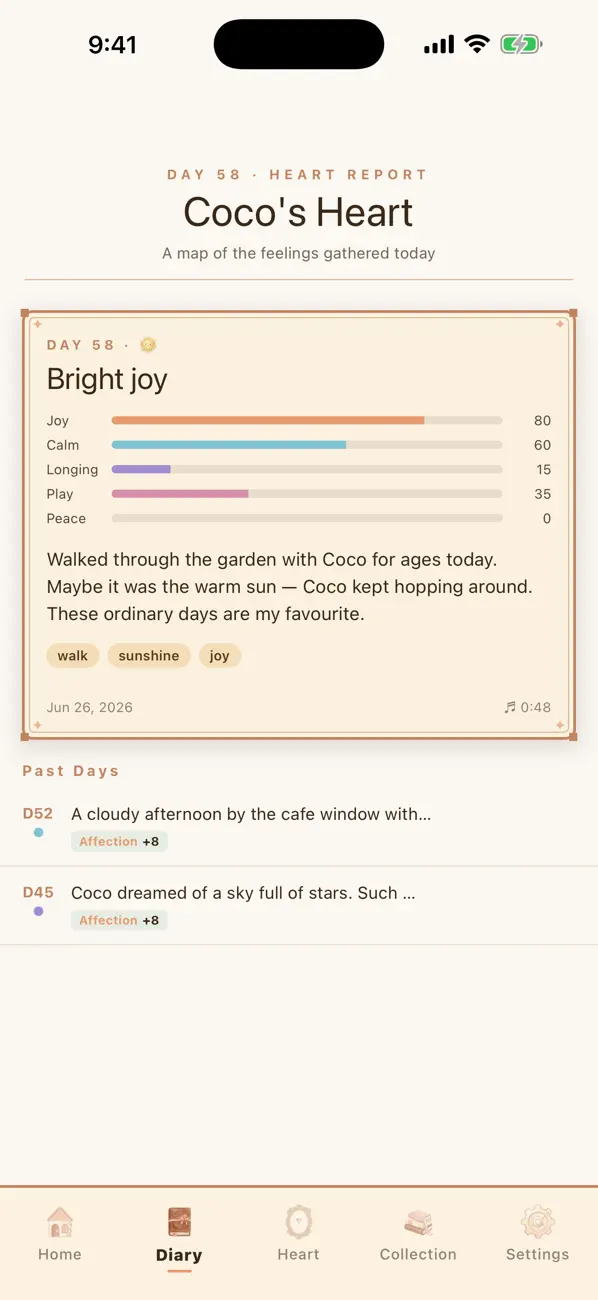Tap Affection +8 badge on D52

pos(119,842)
